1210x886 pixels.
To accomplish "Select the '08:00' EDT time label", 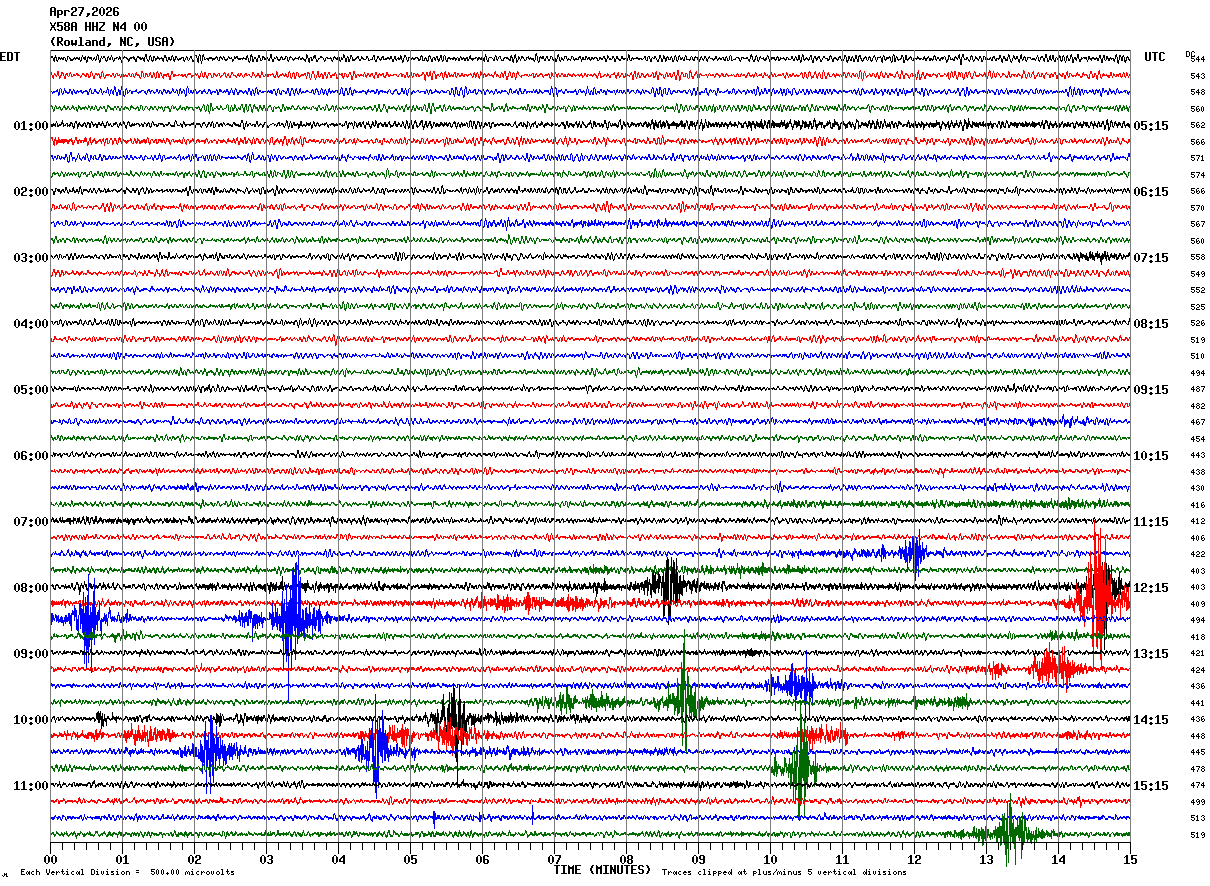I will 31,588.
